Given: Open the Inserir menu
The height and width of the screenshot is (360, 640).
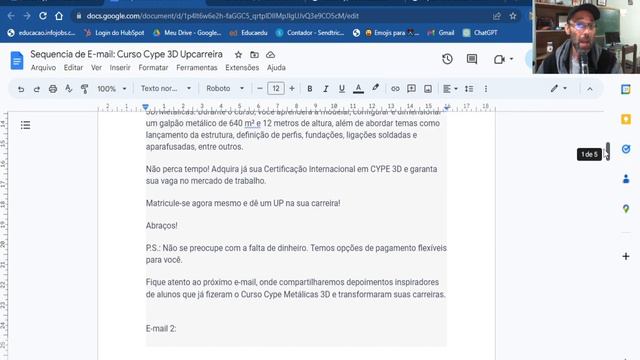Looking at the screenshot, I should pyautogui.click(x=120, y=68).
